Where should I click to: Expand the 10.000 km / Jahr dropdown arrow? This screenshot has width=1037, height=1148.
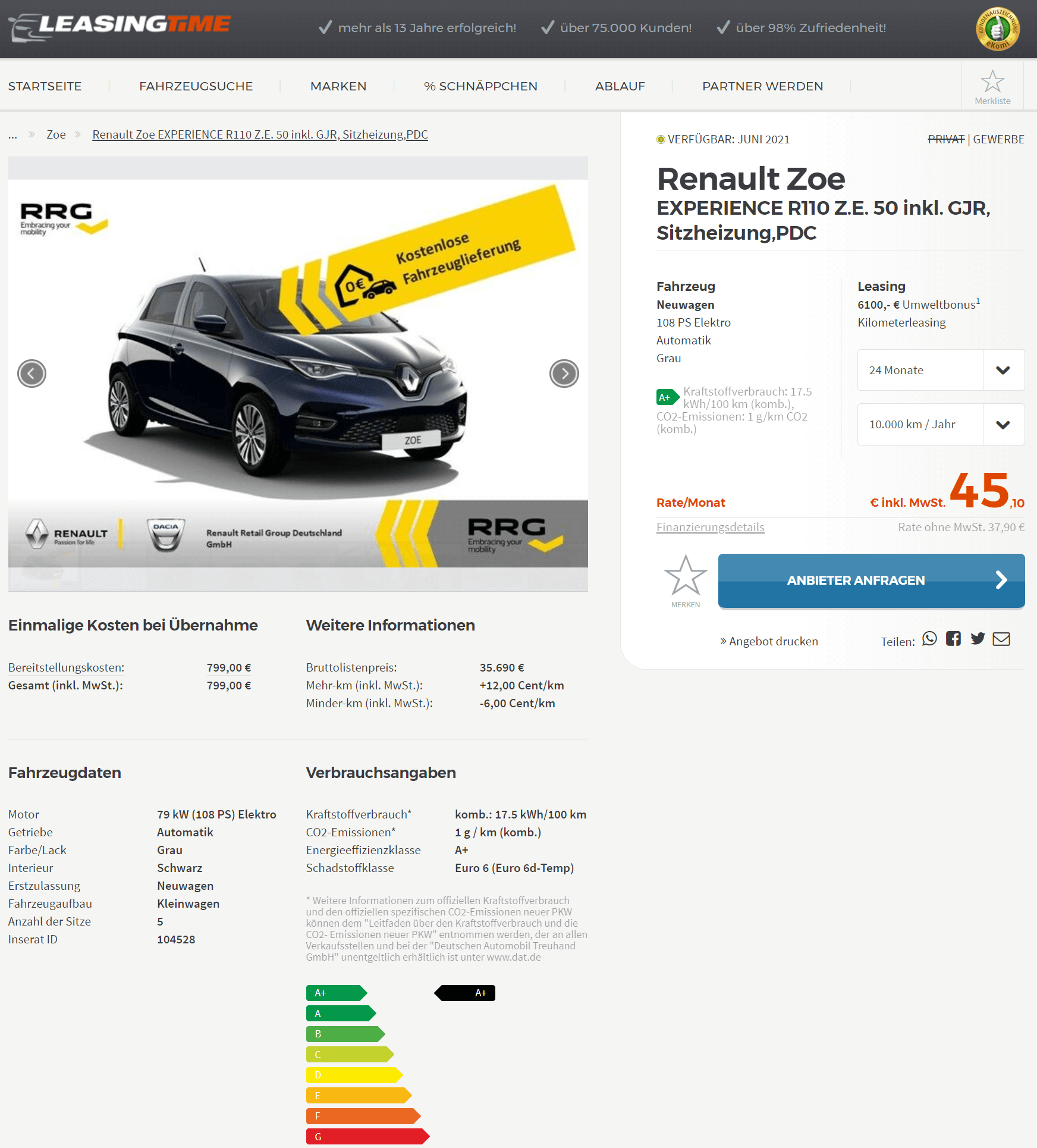coord(1003,424)
